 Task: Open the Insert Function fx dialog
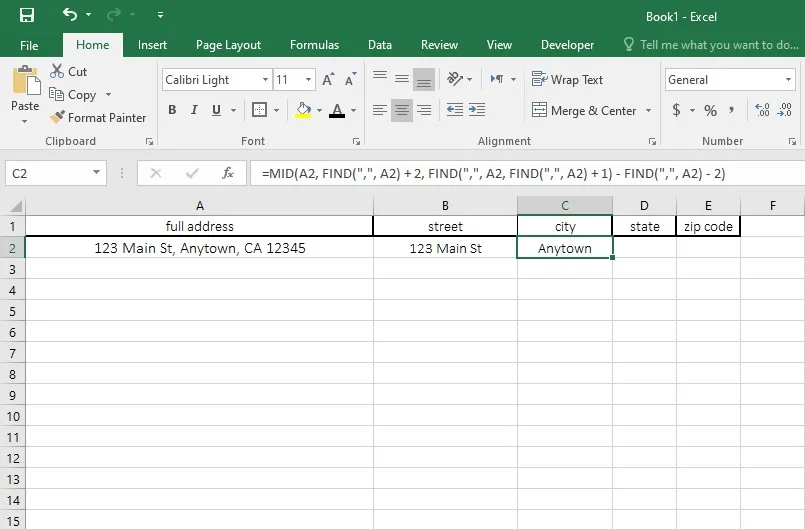pyautogui.click(x=227, y=173)
